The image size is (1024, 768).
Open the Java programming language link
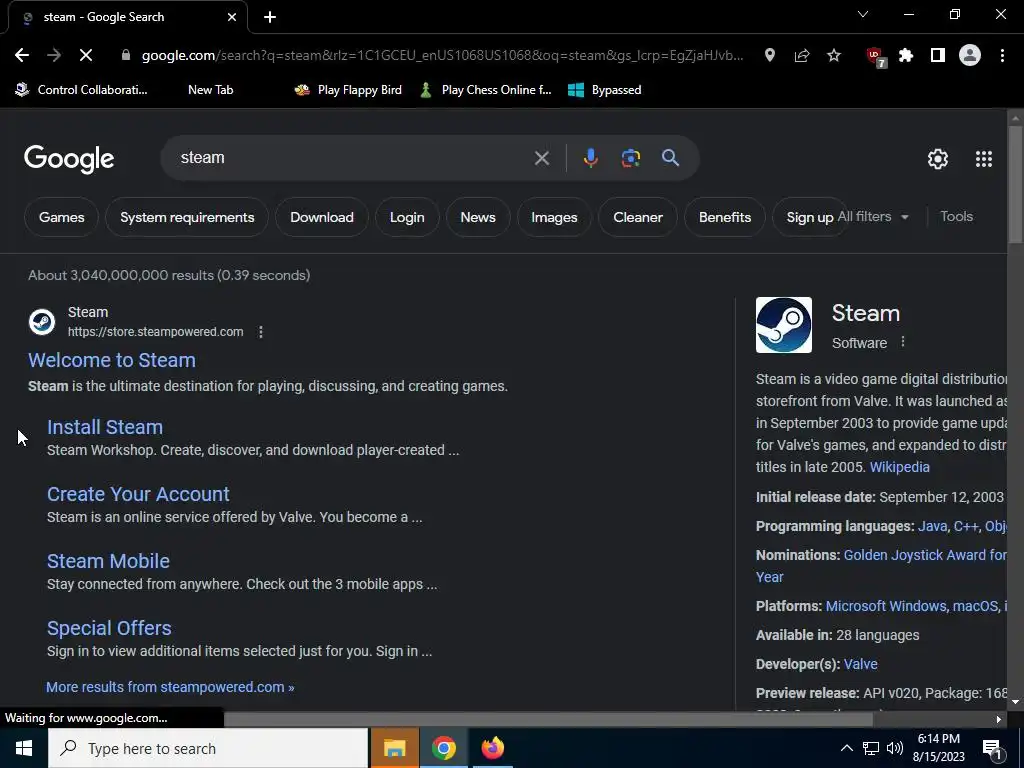pyautogui.click(x=932, y=526)
